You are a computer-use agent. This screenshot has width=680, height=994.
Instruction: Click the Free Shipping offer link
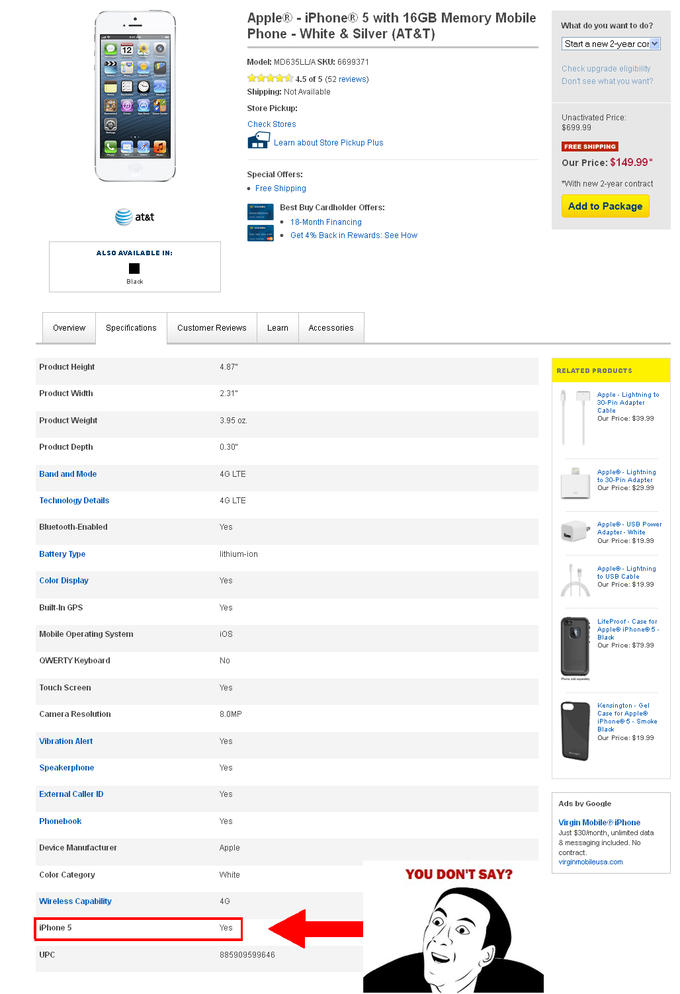(x=280, y=188)
